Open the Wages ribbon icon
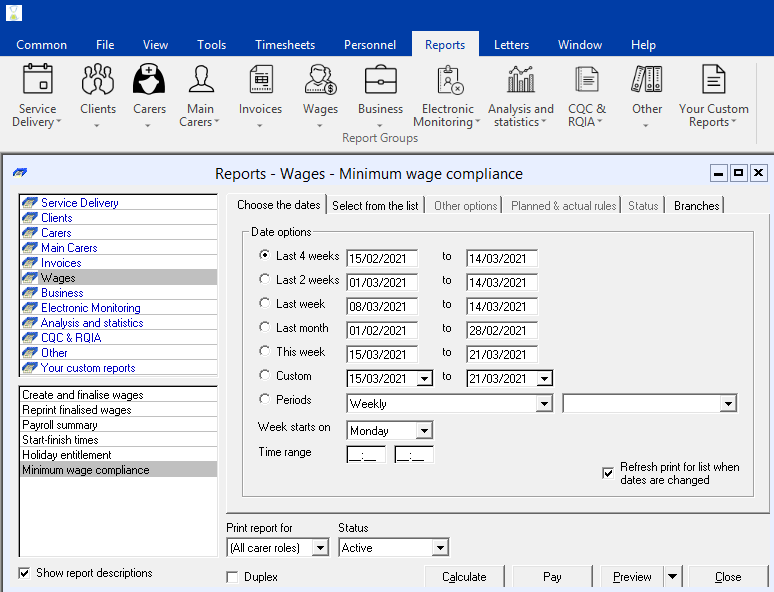Viewport: 774px width, 592px height. point(320,80)
